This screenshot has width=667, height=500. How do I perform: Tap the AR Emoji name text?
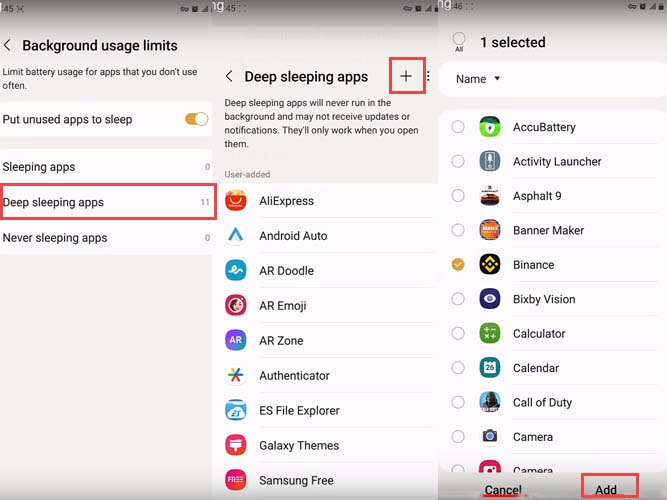point(283,306)
